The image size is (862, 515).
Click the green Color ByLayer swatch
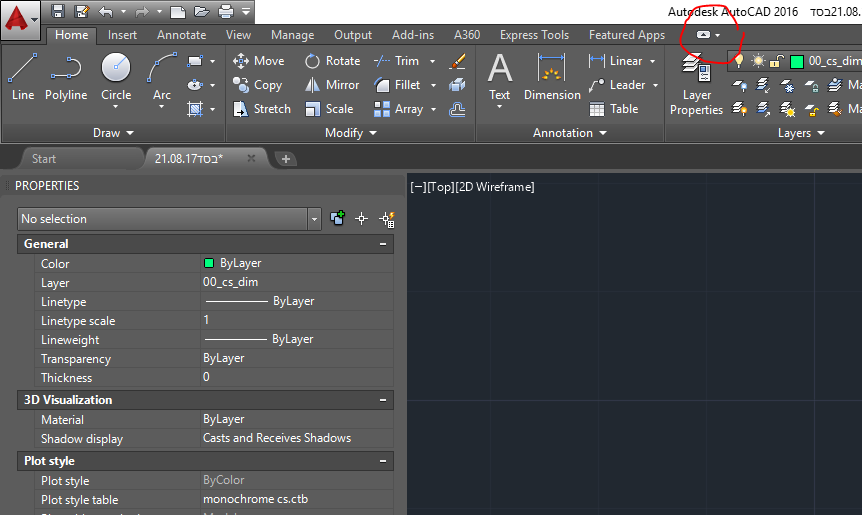pyautogui.click(x=209, y=263)
